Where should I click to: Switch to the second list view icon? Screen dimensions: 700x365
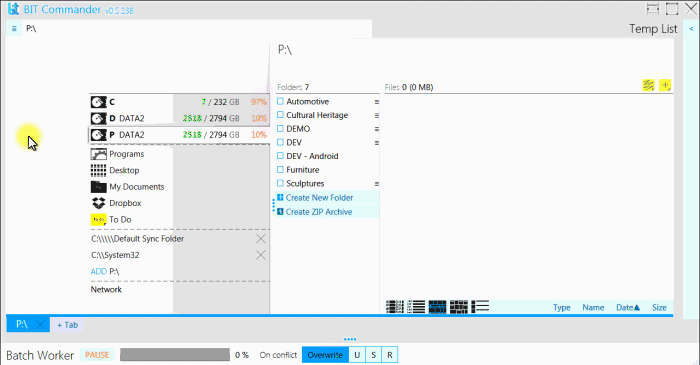point(416,307)
